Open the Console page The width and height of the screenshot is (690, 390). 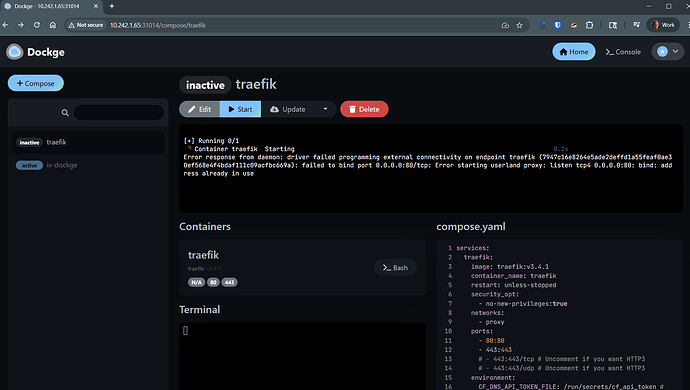coord(623,52)
